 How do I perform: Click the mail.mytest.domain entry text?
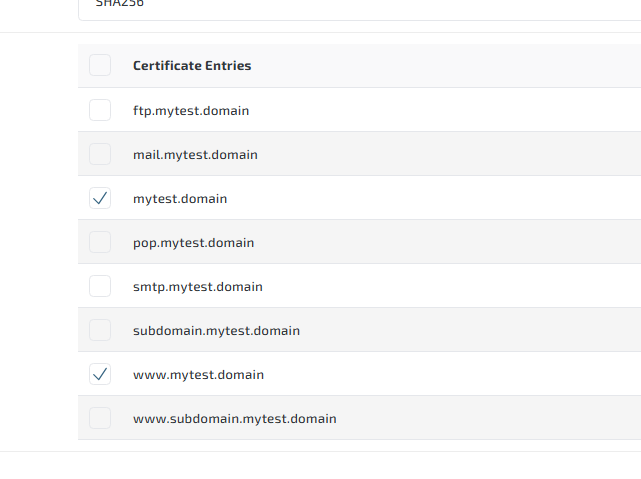click(x=195, y=155)
